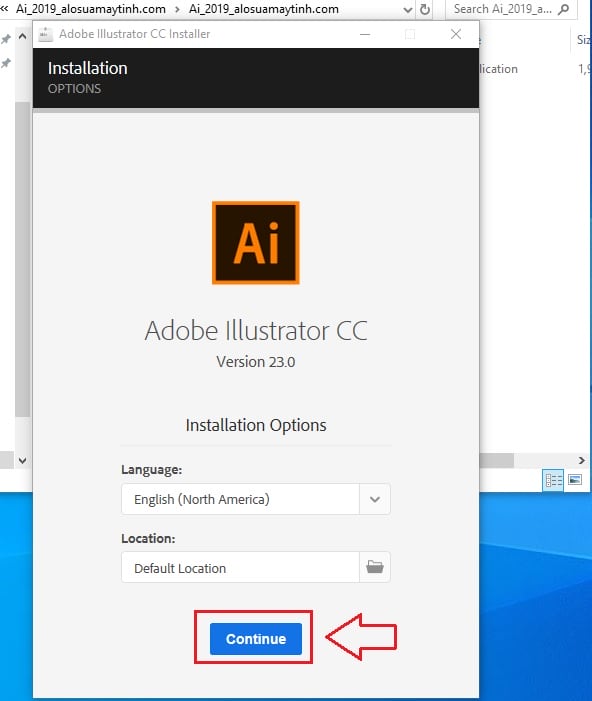This screenshot has width=592, height=701.
Task: Click the folder icon to browse install location
Action: click(x=375, y=567)
